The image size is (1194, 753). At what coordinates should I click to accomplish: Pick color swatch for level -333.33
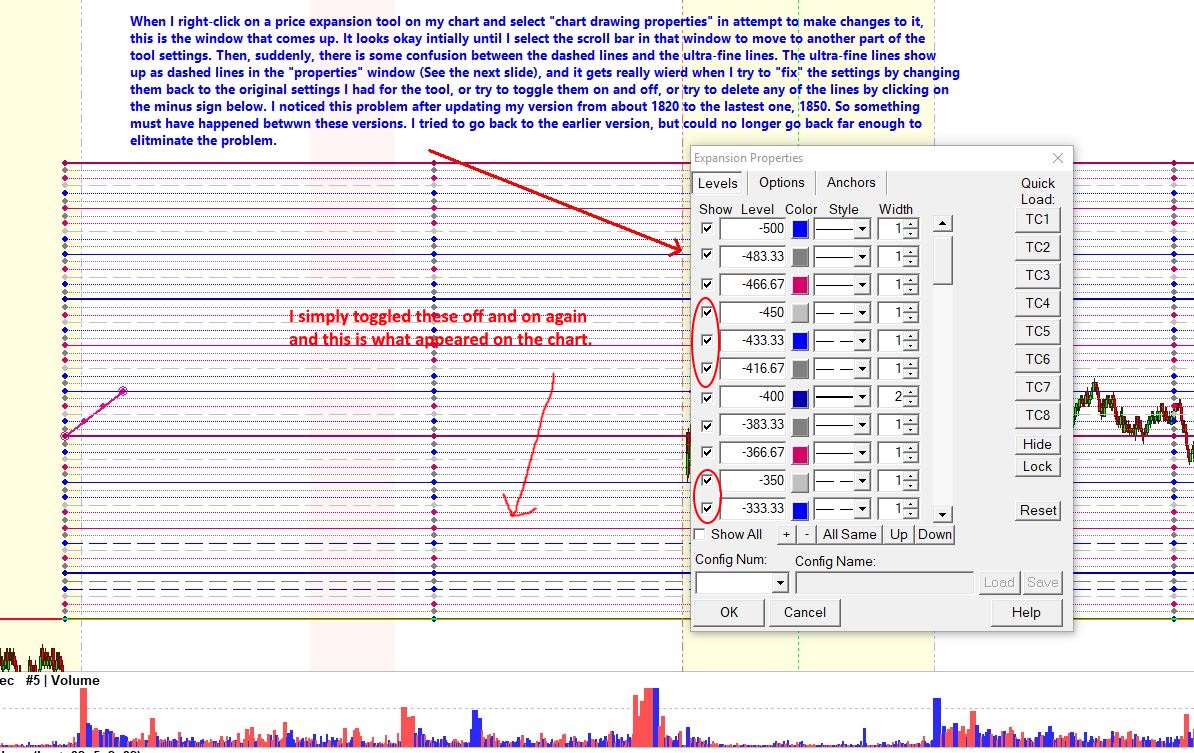pos(800,509)
